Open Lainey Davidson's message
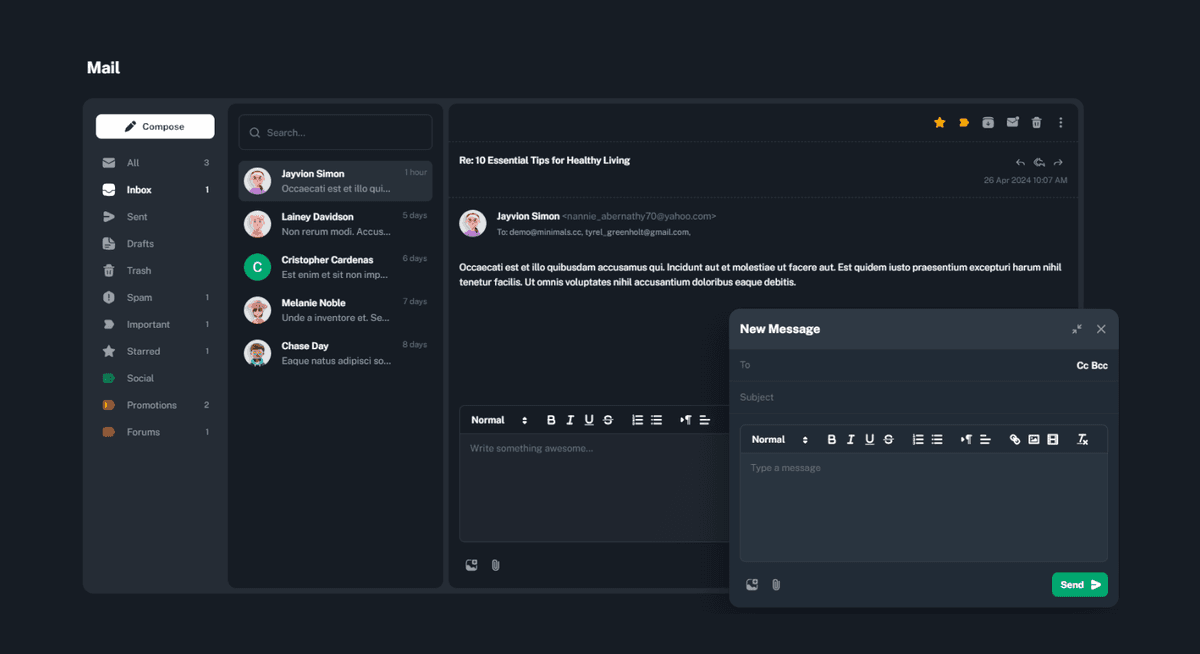Screen dimensions: 1200x654 (335, 224)
